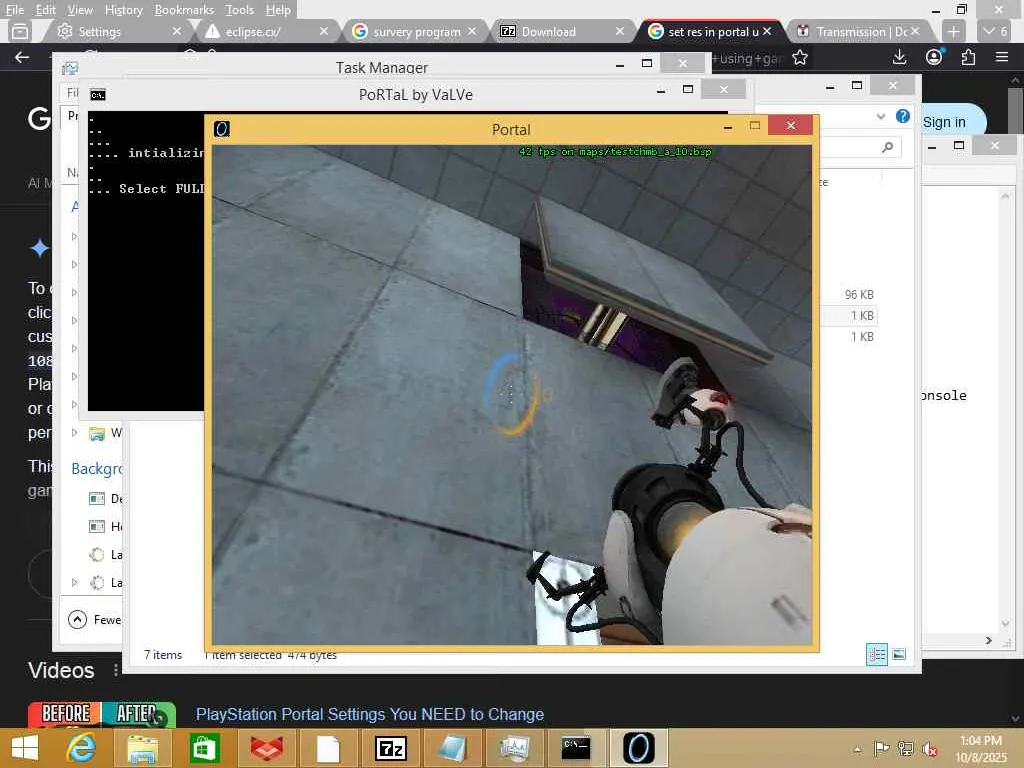Screen dimensions: 1024x768
Task: Show hidden system tray icons
Action: [857, 749]
